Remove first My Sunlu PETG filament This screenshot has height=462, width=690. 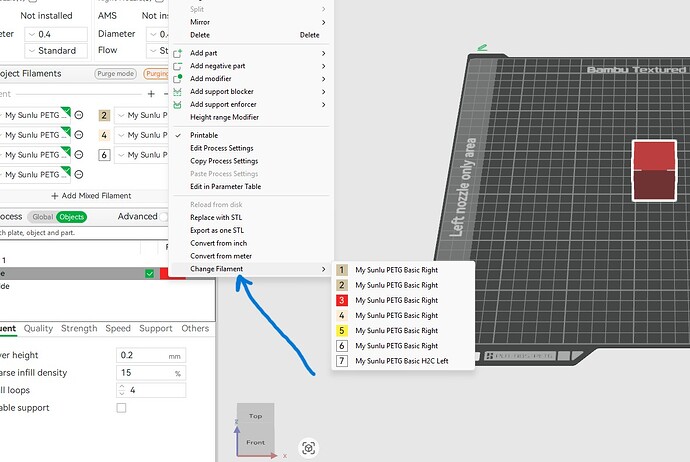pos(79,115)
